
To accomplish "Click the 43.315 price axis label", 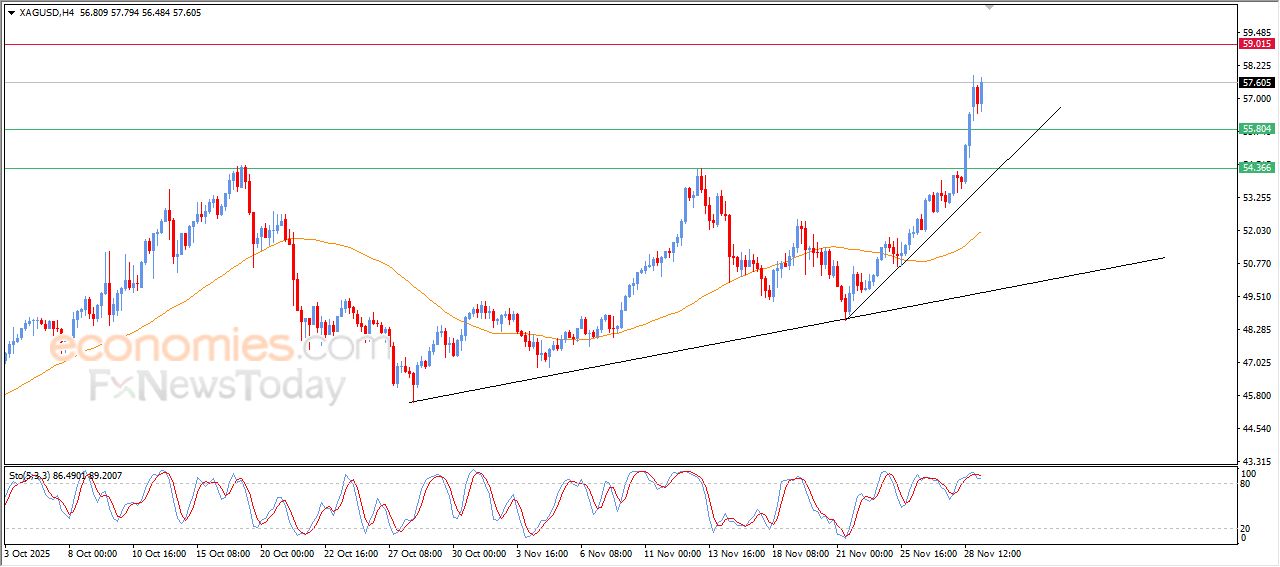I will pyautogui.click(x=1255, y=461).
